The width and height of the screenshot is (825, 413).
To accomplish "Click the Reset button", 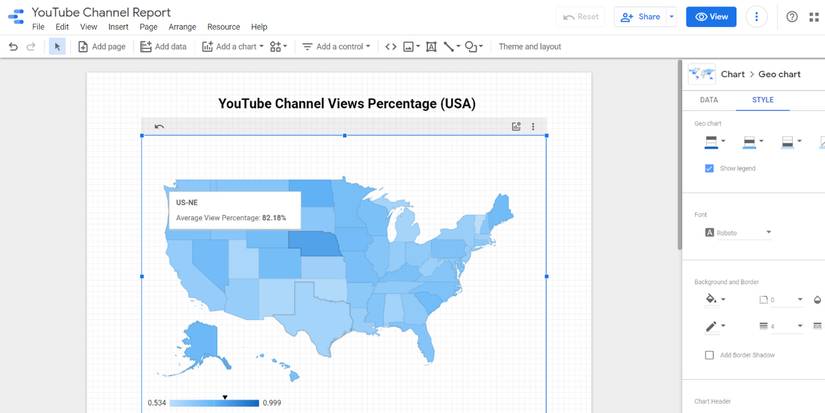I will tap(580, 17).
